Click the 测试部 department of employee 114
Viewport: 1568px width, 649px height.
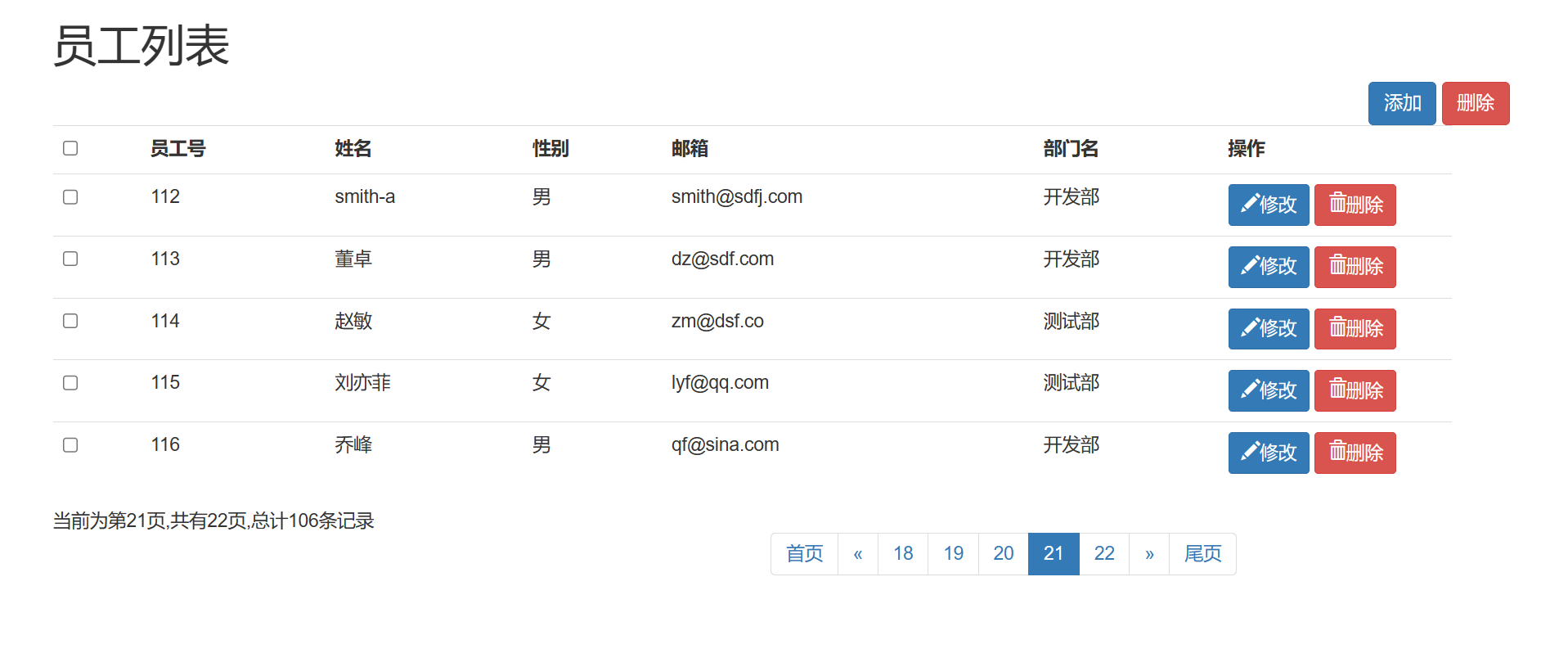1071,322
